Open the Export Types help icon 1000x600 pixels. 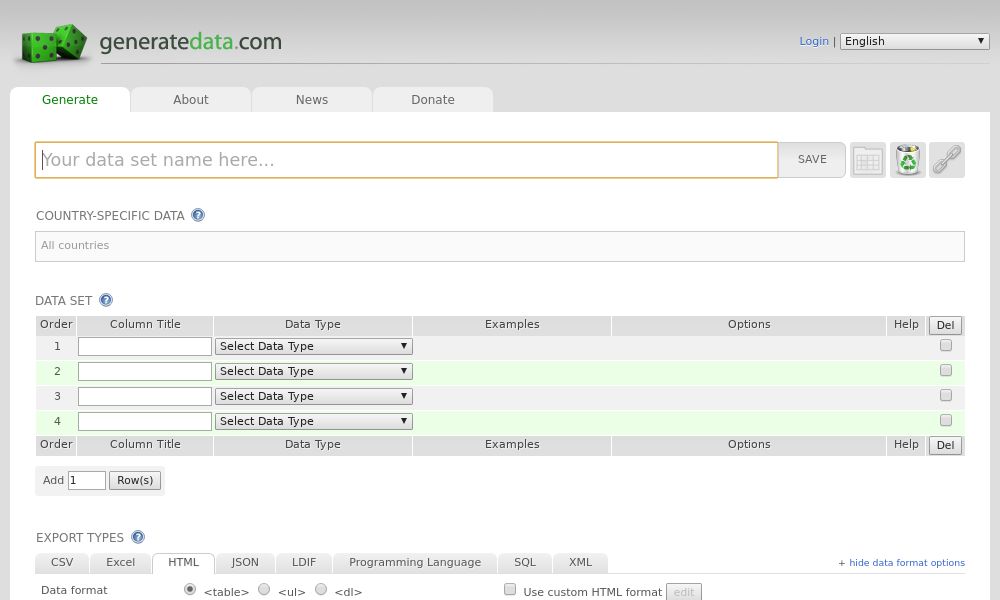tap(138, 537)
